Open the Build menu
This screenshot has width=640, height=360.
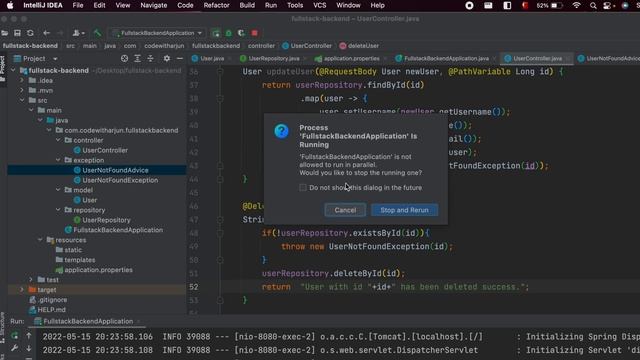247,5
